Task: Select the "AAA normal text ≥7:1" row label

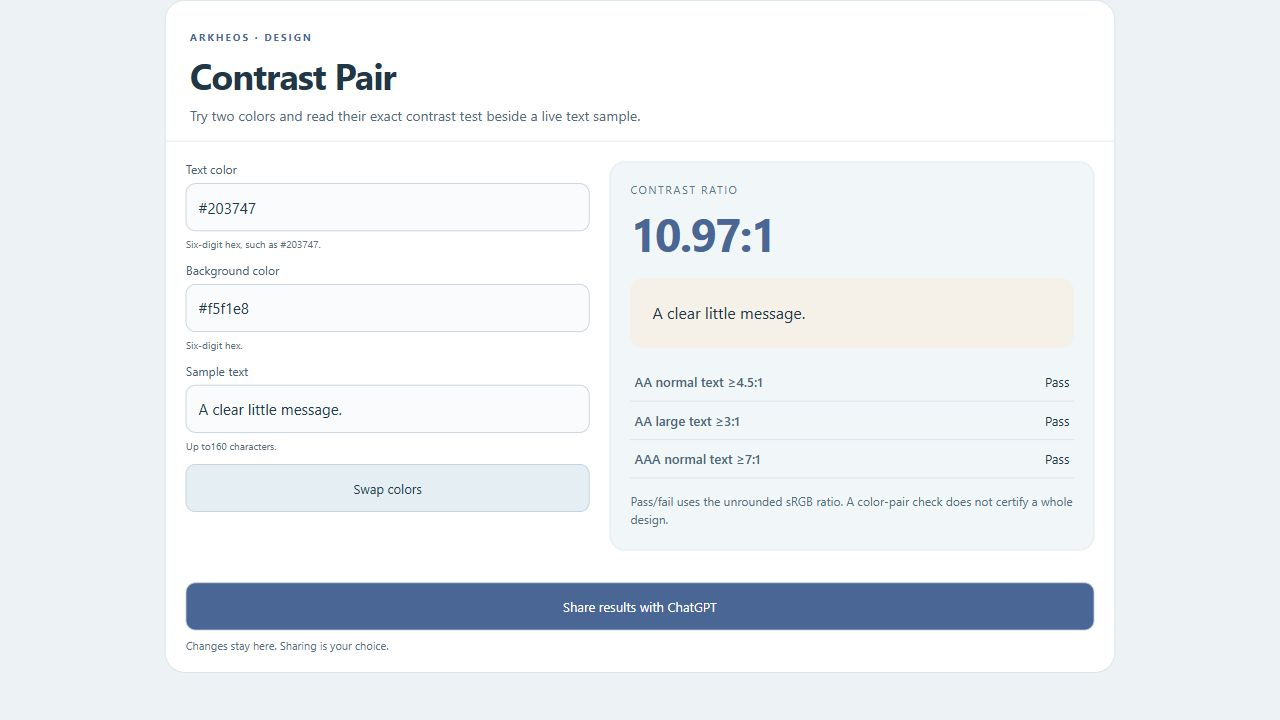Action: click(x=698, y=459)
